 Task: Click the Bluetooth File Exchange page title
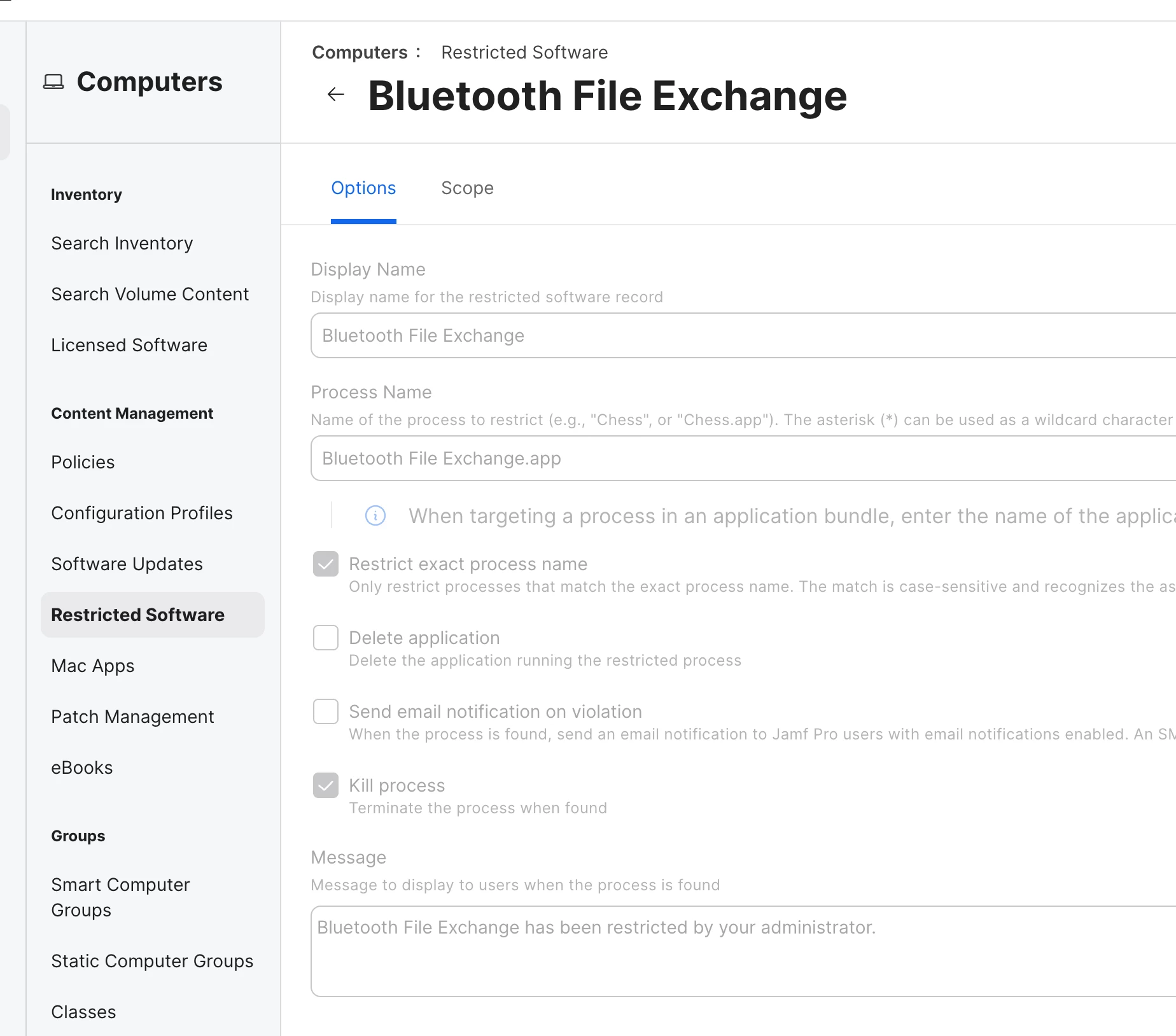(608, 96)
